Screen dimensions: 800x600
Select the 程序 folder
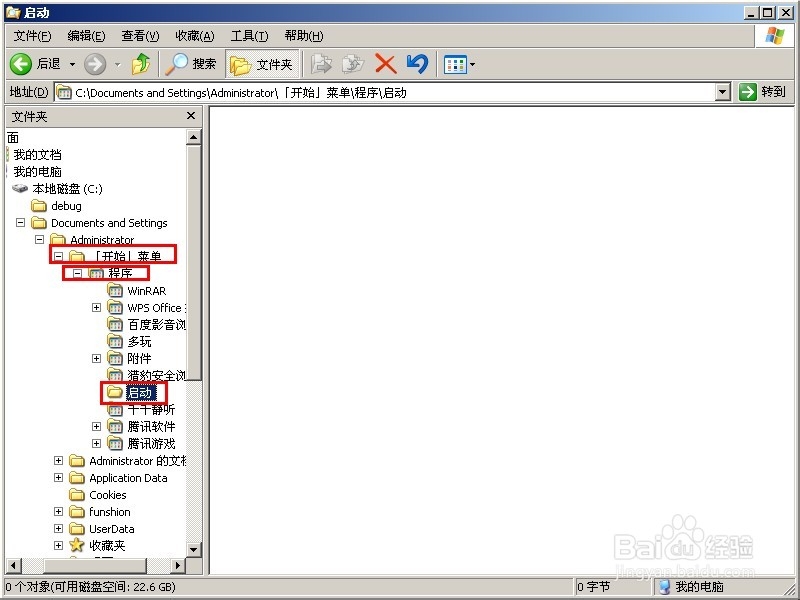(120, 273)
